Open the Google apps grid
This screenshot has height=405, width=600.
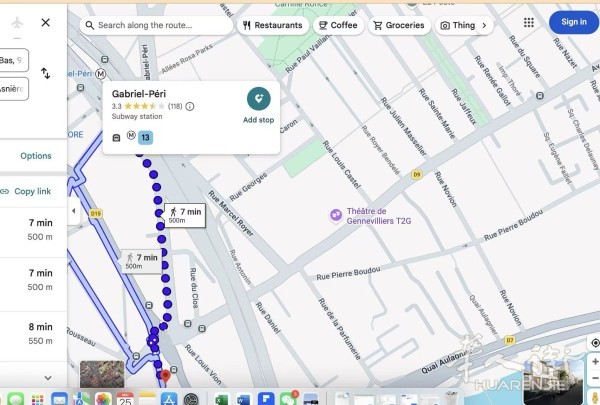tap(529, 23)
